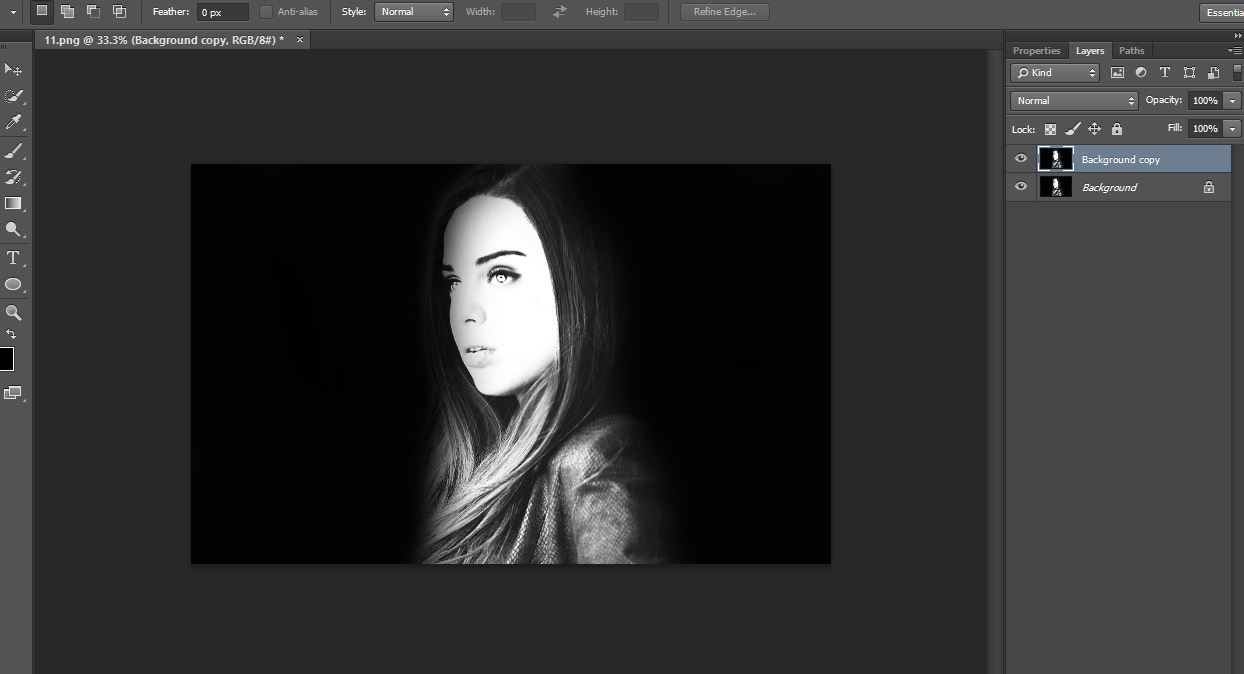
Task: Select the Move tool
Action: click(13, 70)
